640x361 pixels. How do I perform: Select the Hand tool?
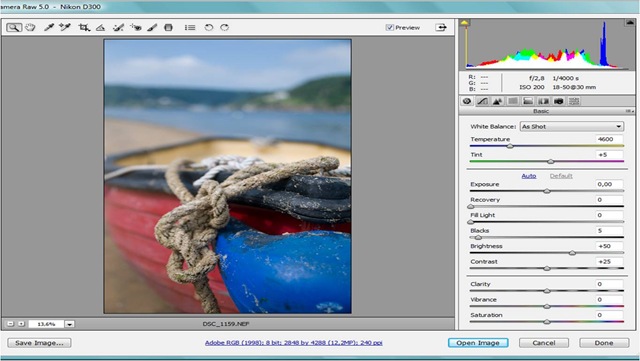[x=30, y=27]
